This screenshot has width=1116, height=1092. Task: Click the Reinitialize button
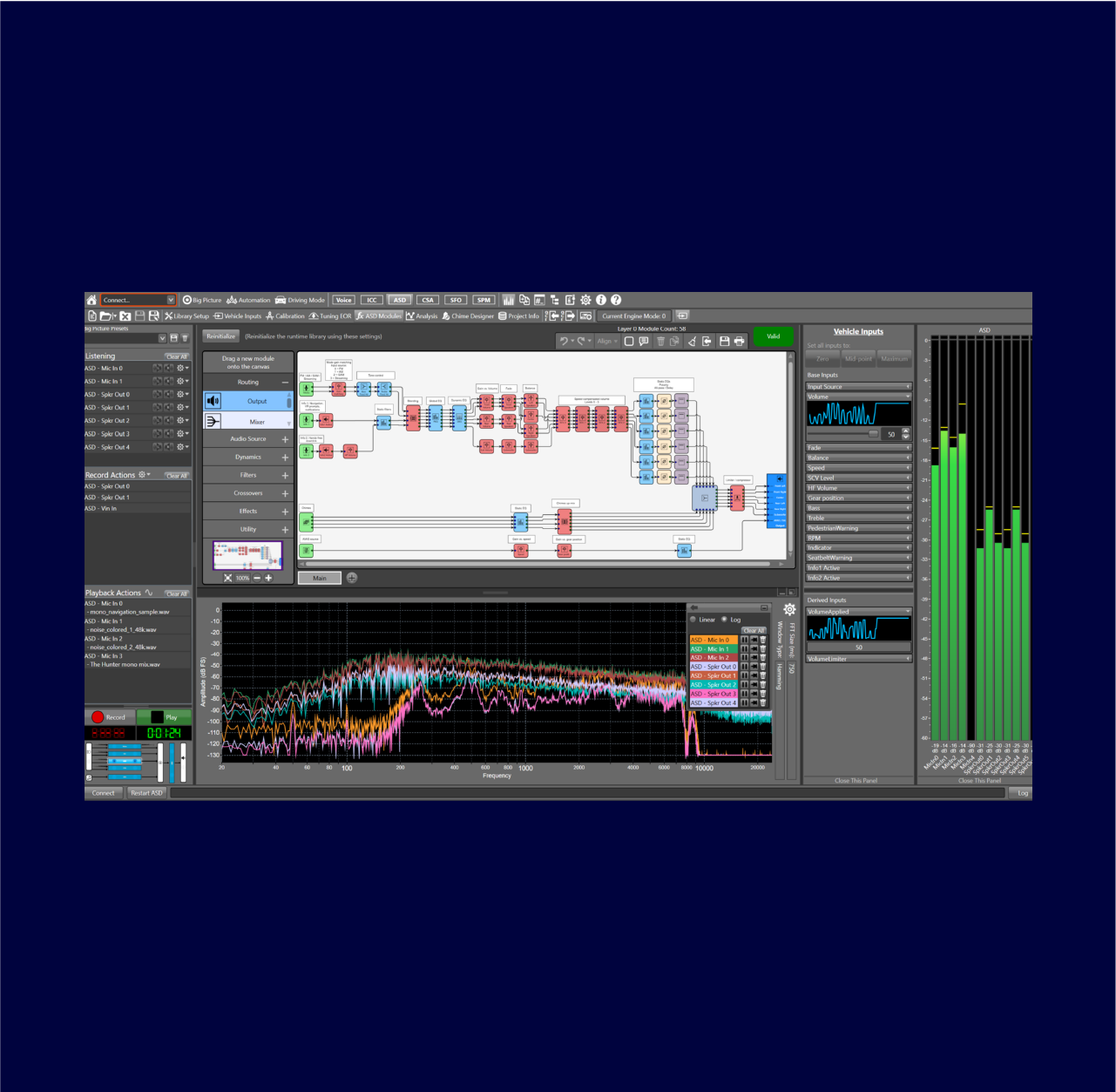click(221, 336)
